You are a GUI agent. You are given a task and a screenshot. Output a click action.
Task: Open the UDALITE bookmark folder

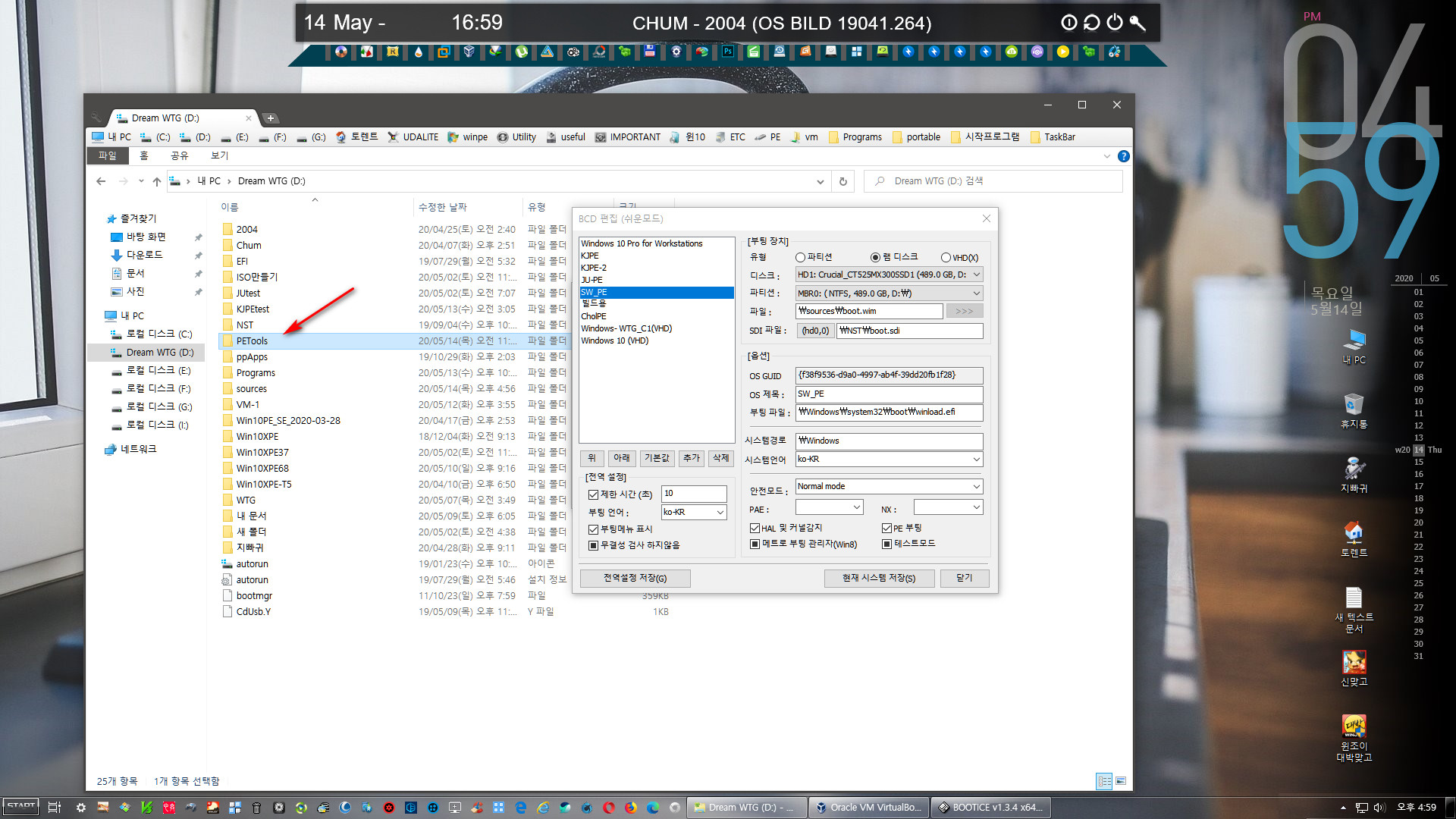[413, 137]
